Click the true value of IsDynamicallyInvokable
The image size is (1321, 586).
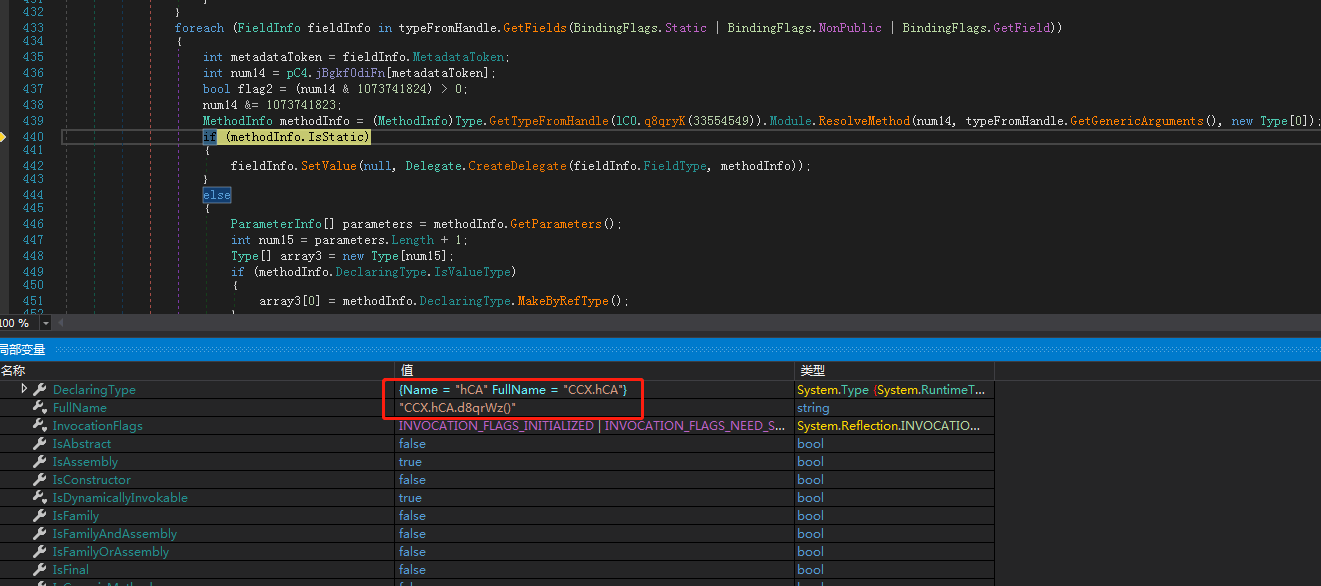410,497
